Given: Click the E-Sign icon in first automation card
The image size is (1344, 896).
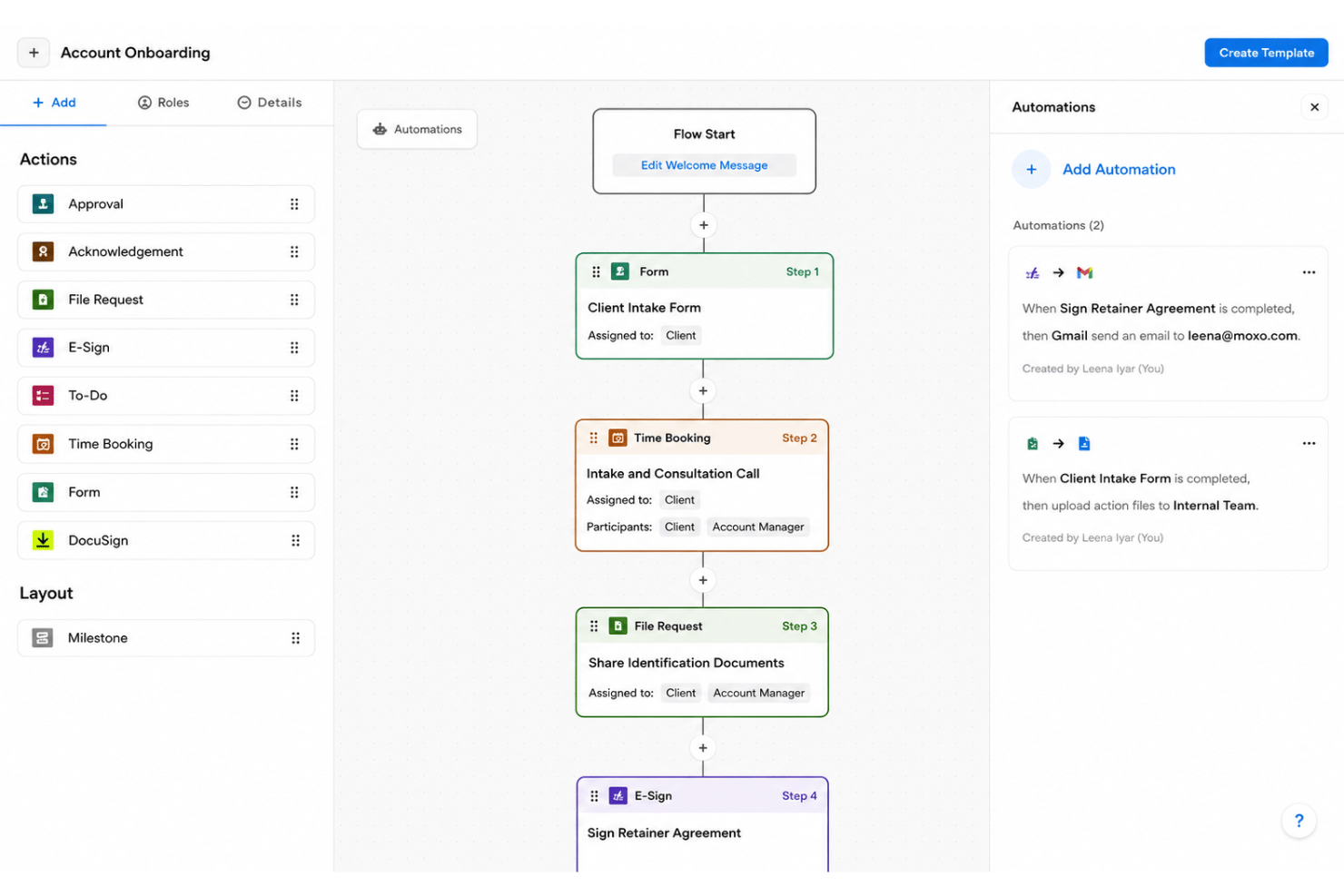Looking at the screenshot, I should [1033, 272].
